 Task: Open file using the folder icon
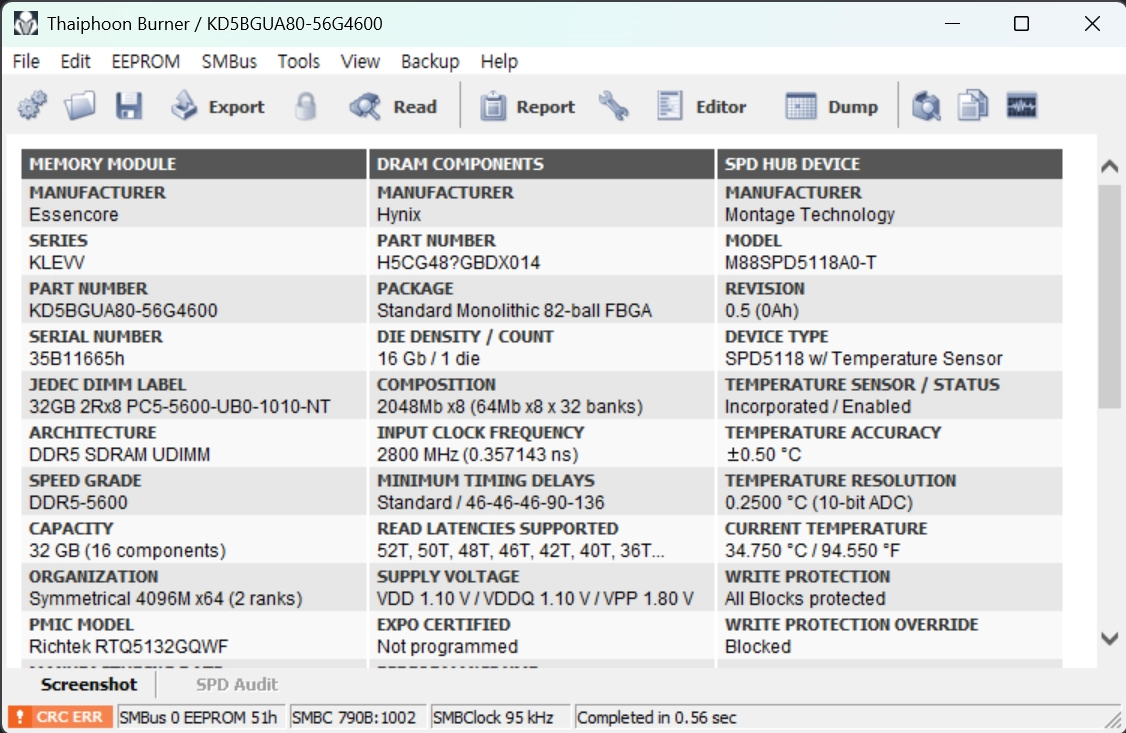80,106
